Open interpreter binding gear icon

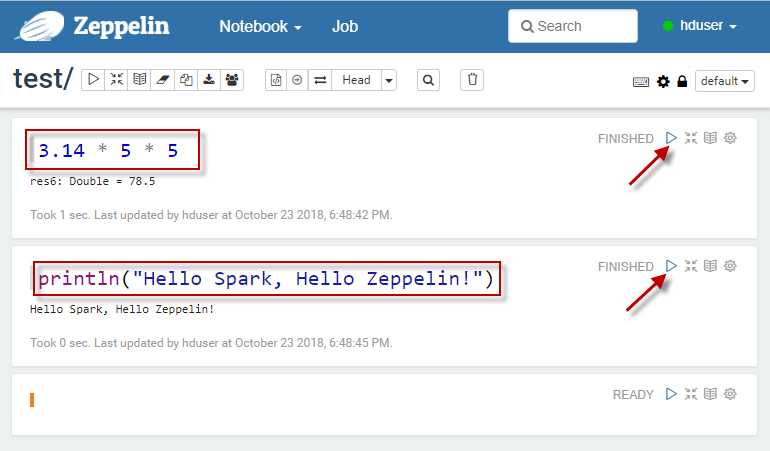[662, 82]
